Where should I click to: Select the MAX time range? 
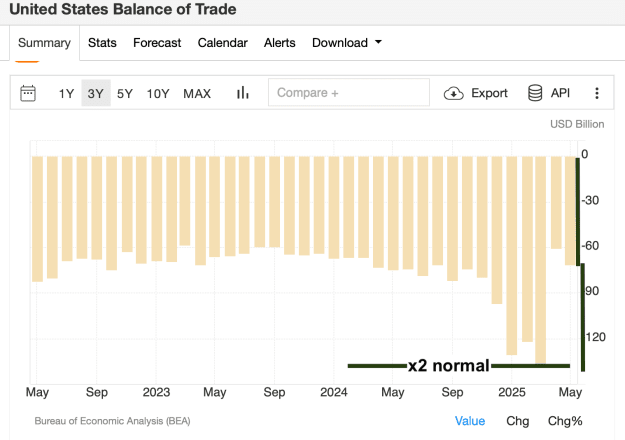(197, 94)
